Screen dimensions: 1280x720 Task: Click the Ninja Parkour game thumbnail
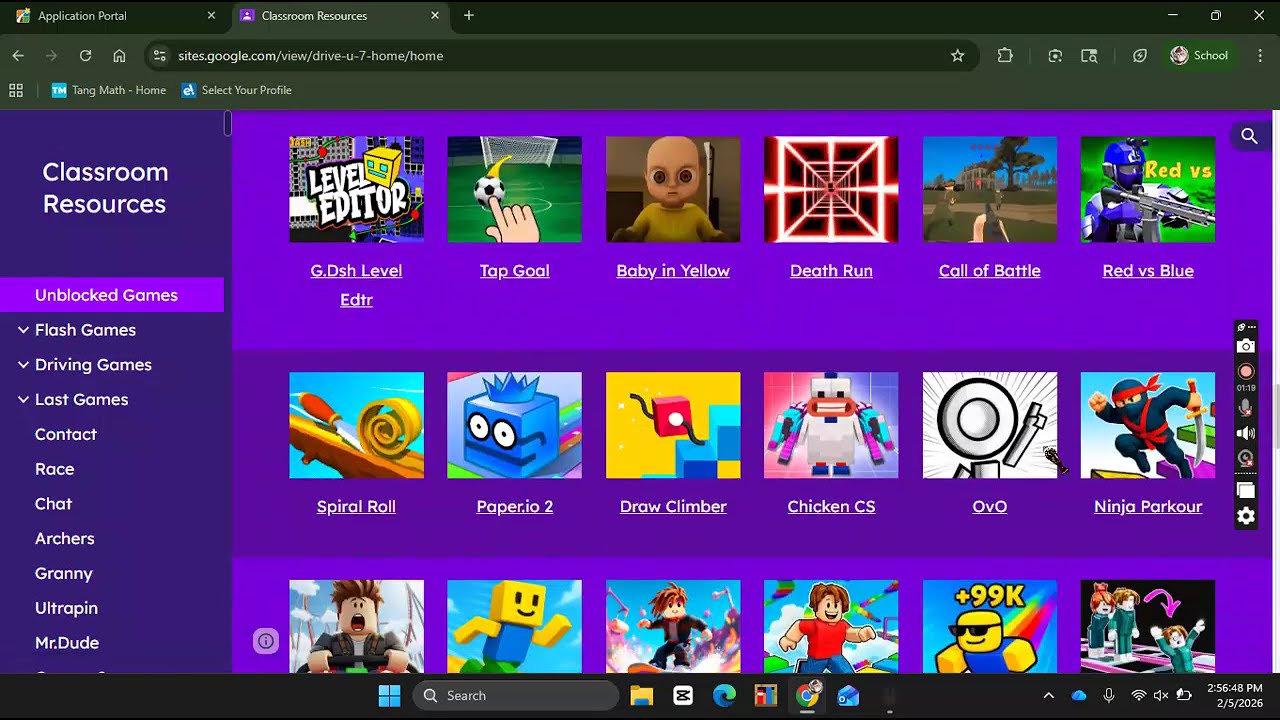(1148, 425)
